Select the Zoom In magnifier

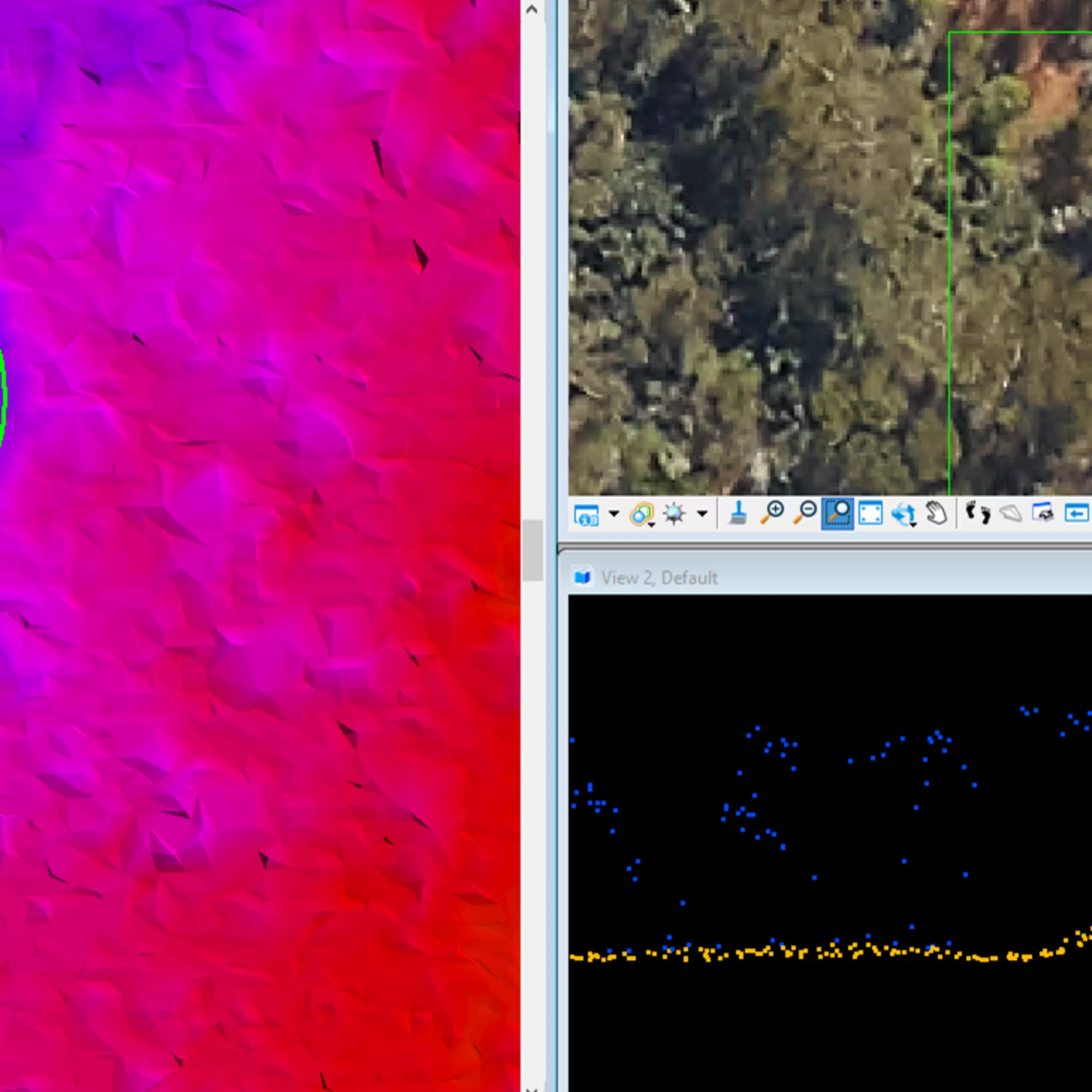(x=771, y=513)
